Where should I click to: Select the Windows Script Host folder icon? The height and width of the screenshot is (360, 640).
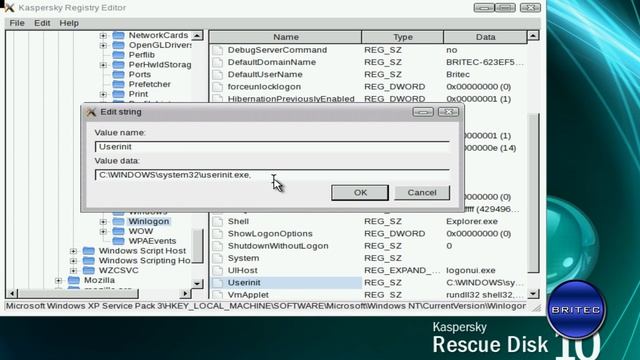(89, 251)
